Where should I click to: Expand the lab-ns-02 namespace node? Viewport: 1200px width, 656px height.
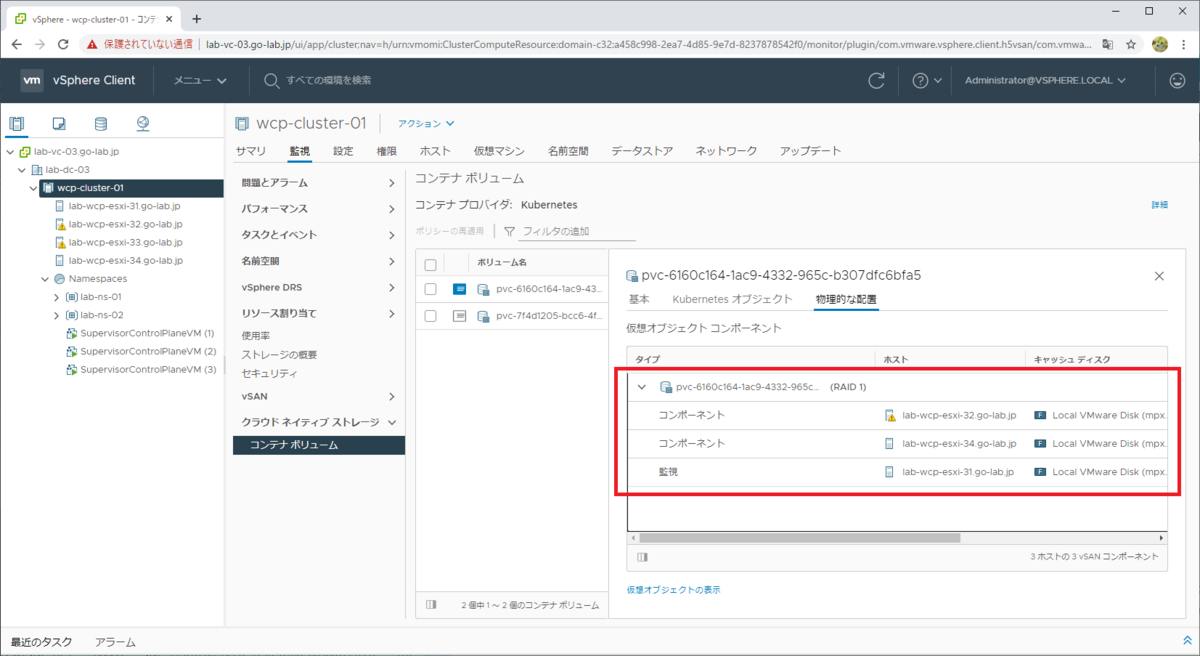coord(57,315)
